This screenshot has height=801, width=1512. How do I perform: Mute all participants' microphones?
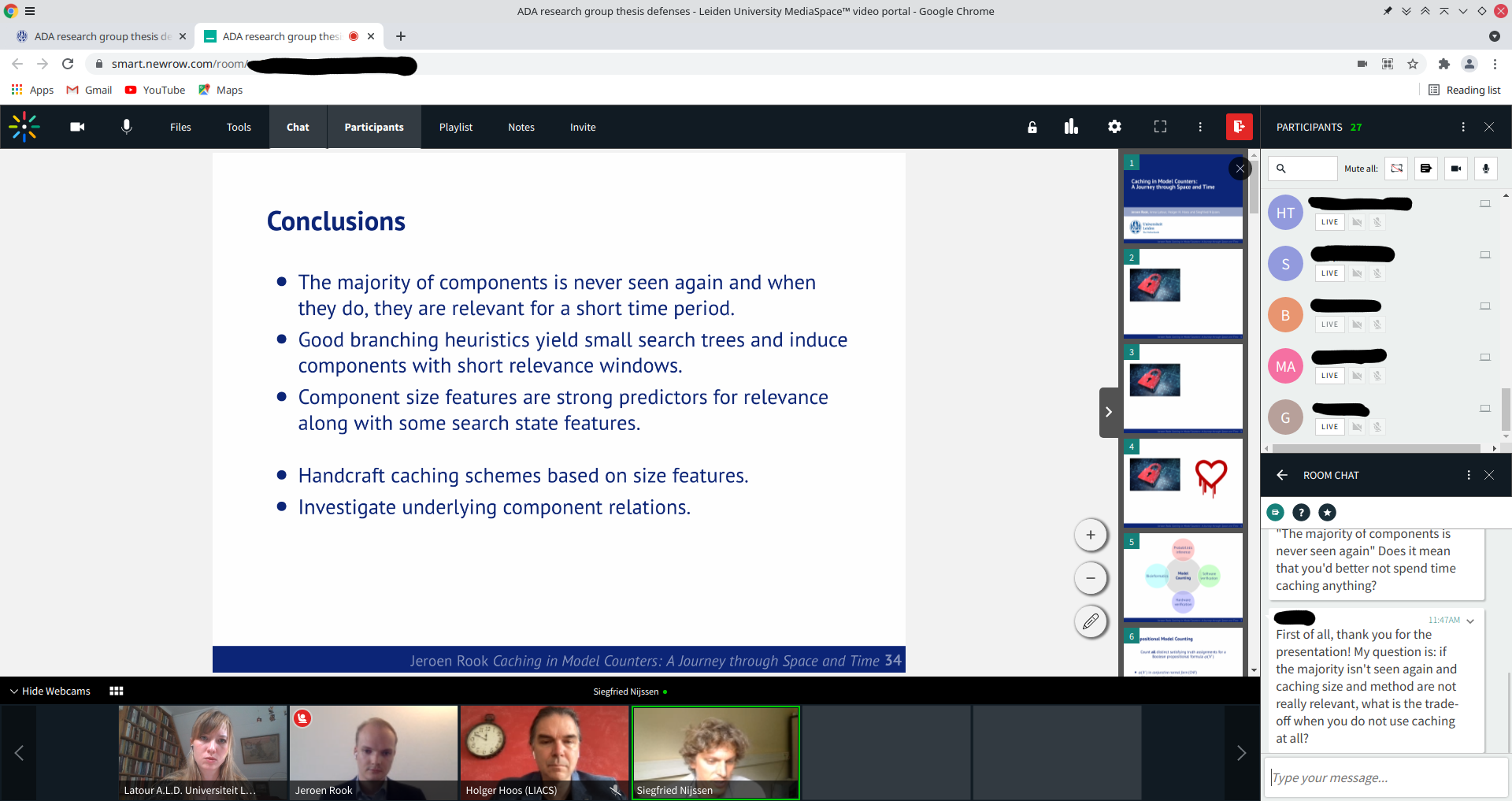tap(1485, 169)
